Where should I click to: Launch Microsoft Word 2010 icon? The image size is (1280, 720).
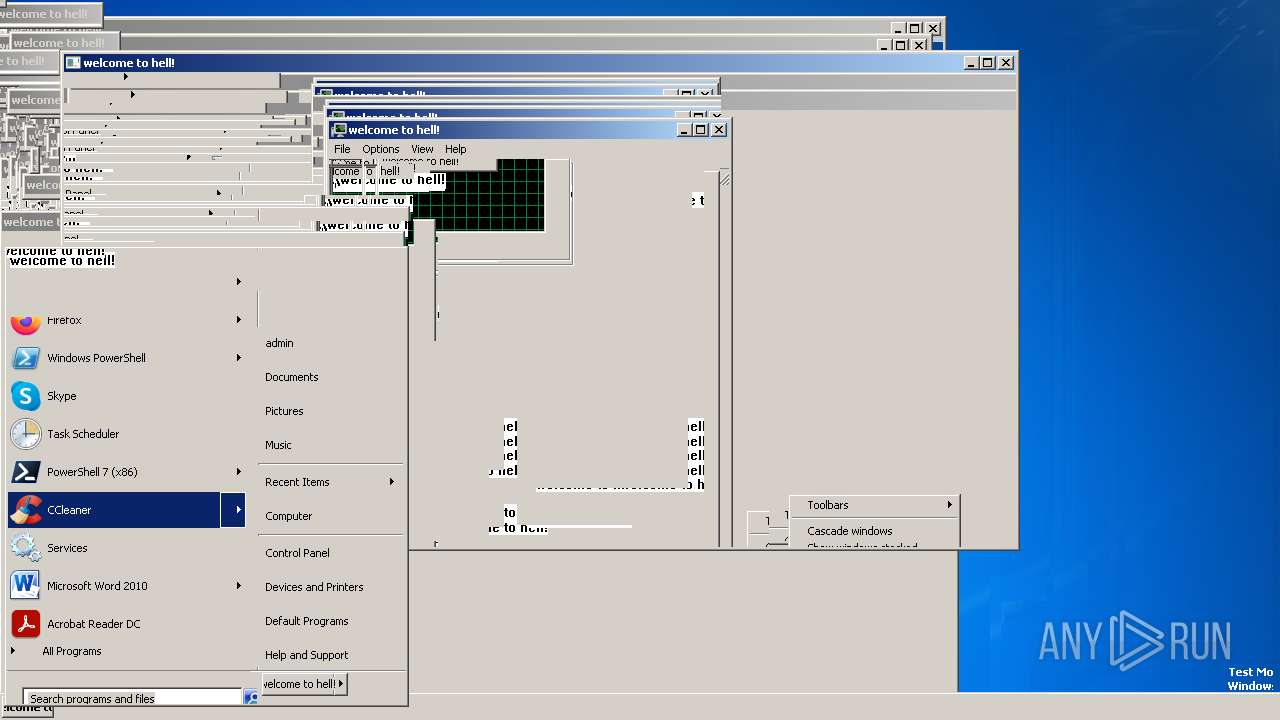point(25,586)
